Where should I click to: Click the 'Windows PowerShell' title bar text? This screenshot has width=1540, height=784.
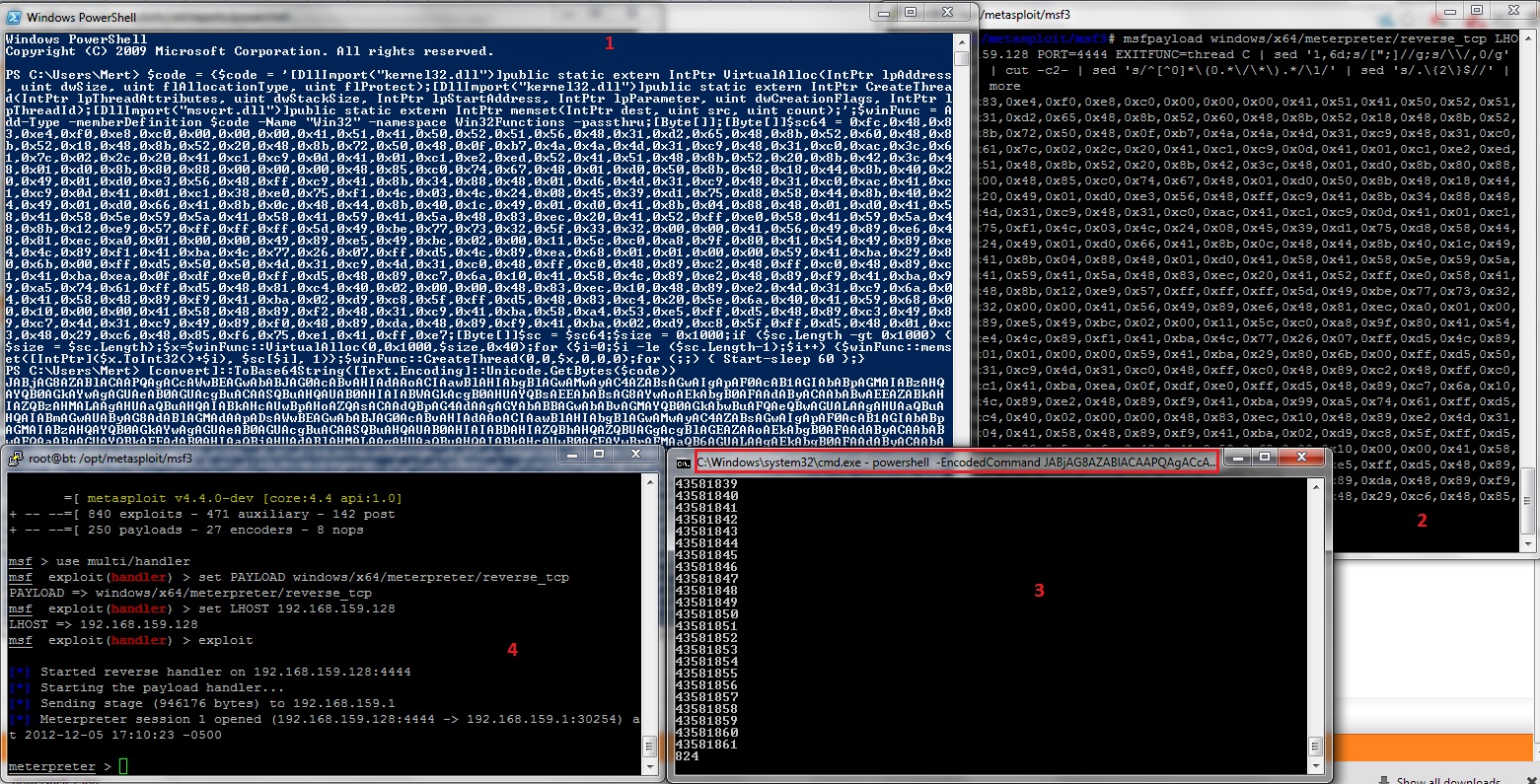[x=82, y=18]
